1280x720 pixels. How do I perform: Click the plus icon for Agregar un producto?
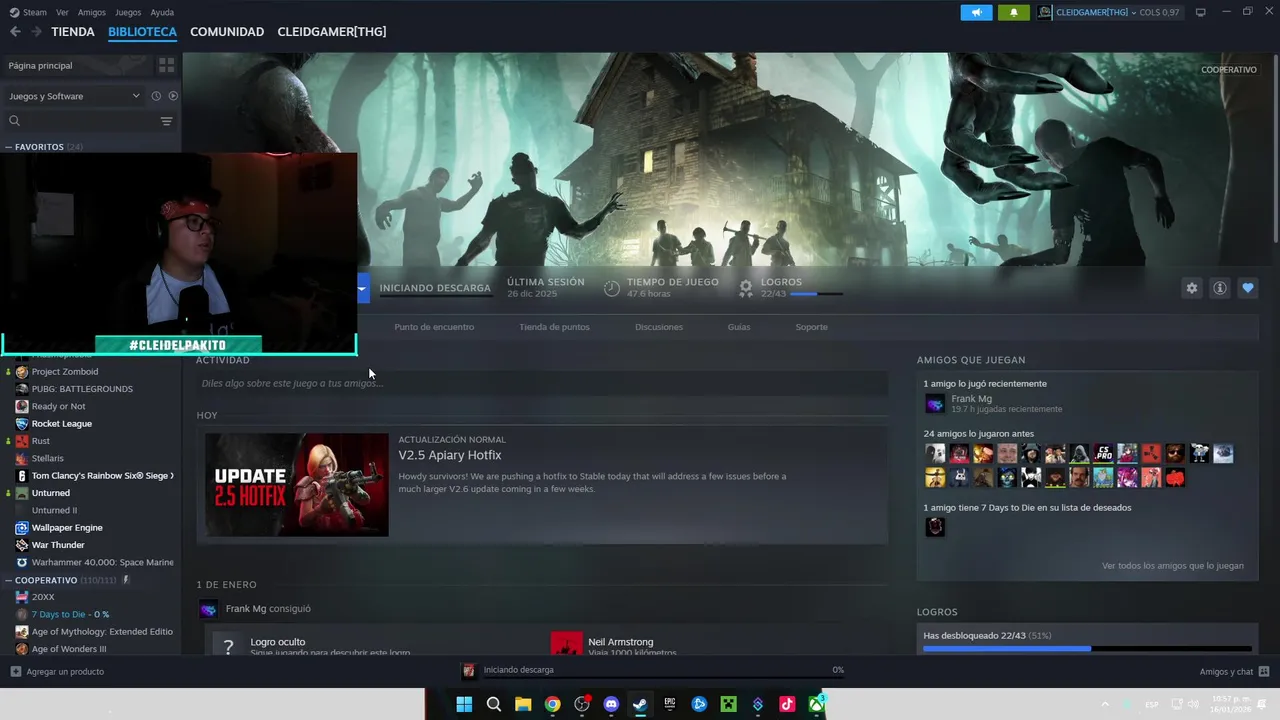(15, 671)
